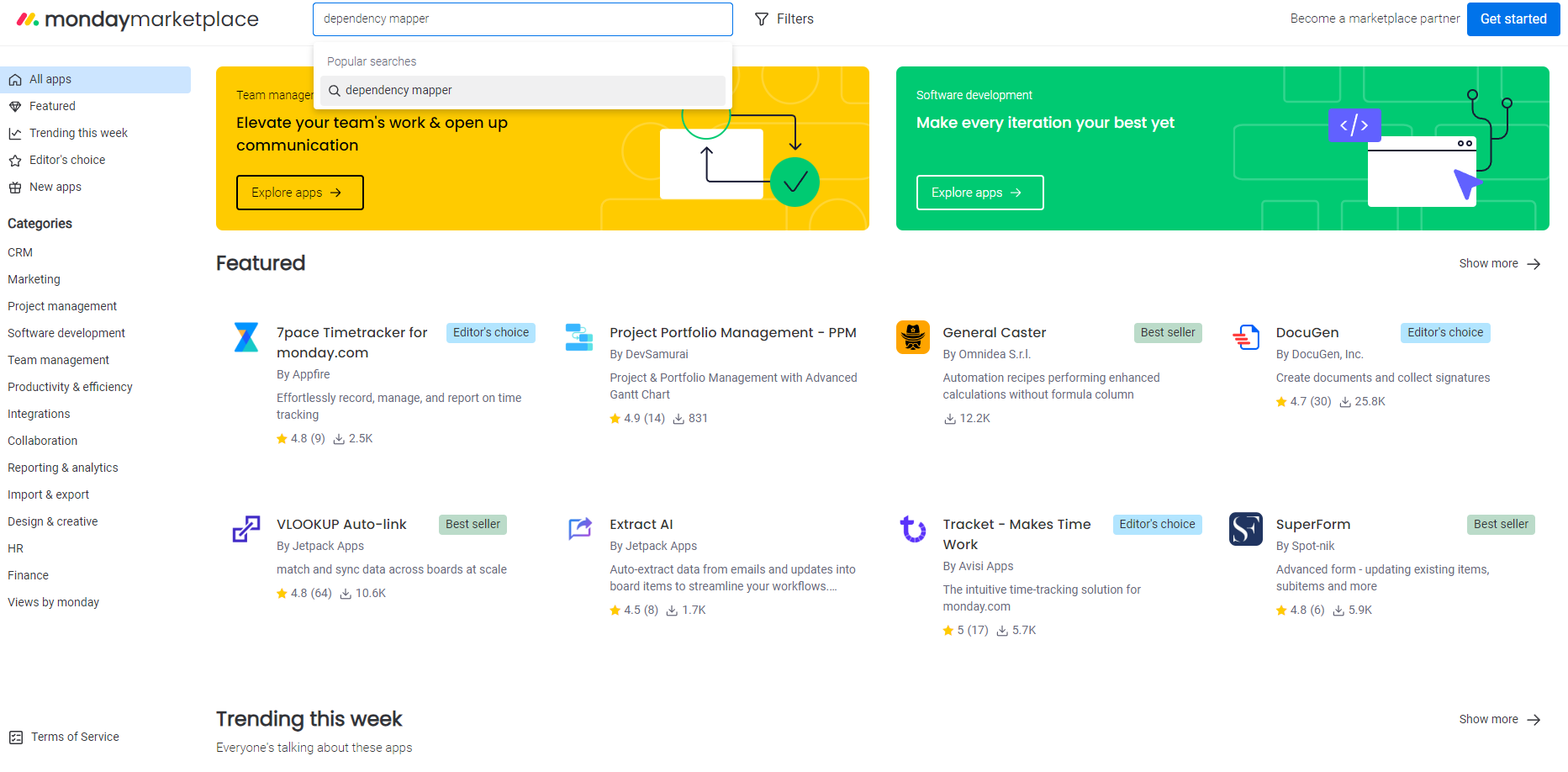The image size is (1568, 772).
Task: Click the Terms of Service icon
Action: (15, 737)
